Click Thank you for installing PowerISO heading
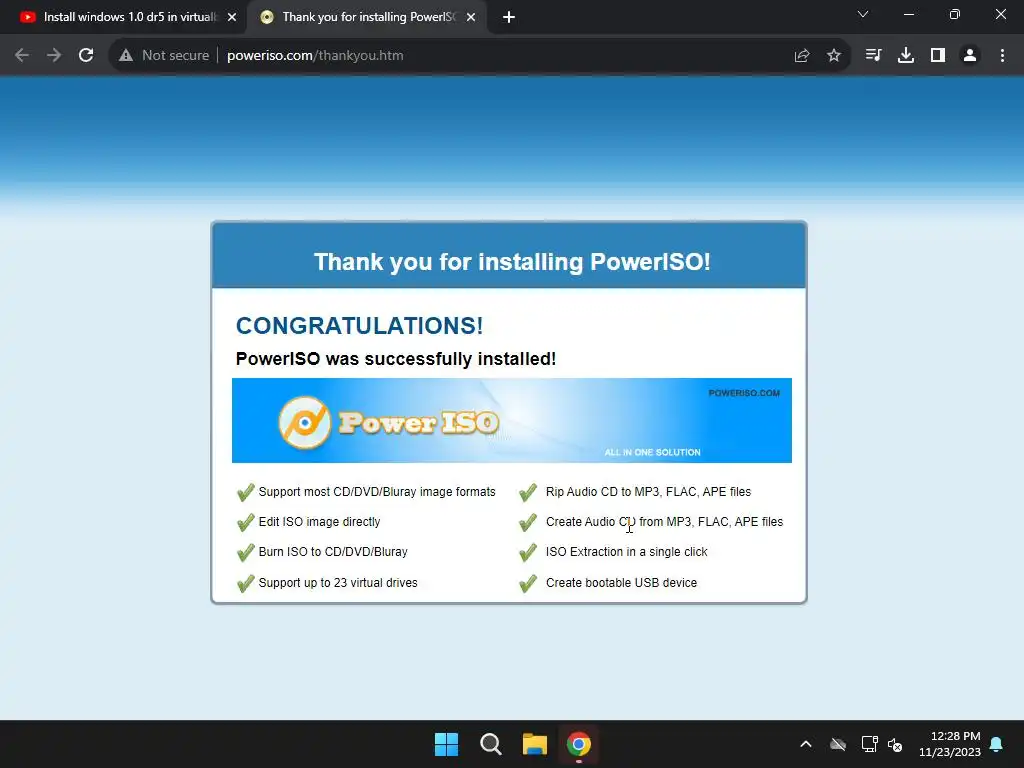1024x768 pixels. tap(512, 262)
